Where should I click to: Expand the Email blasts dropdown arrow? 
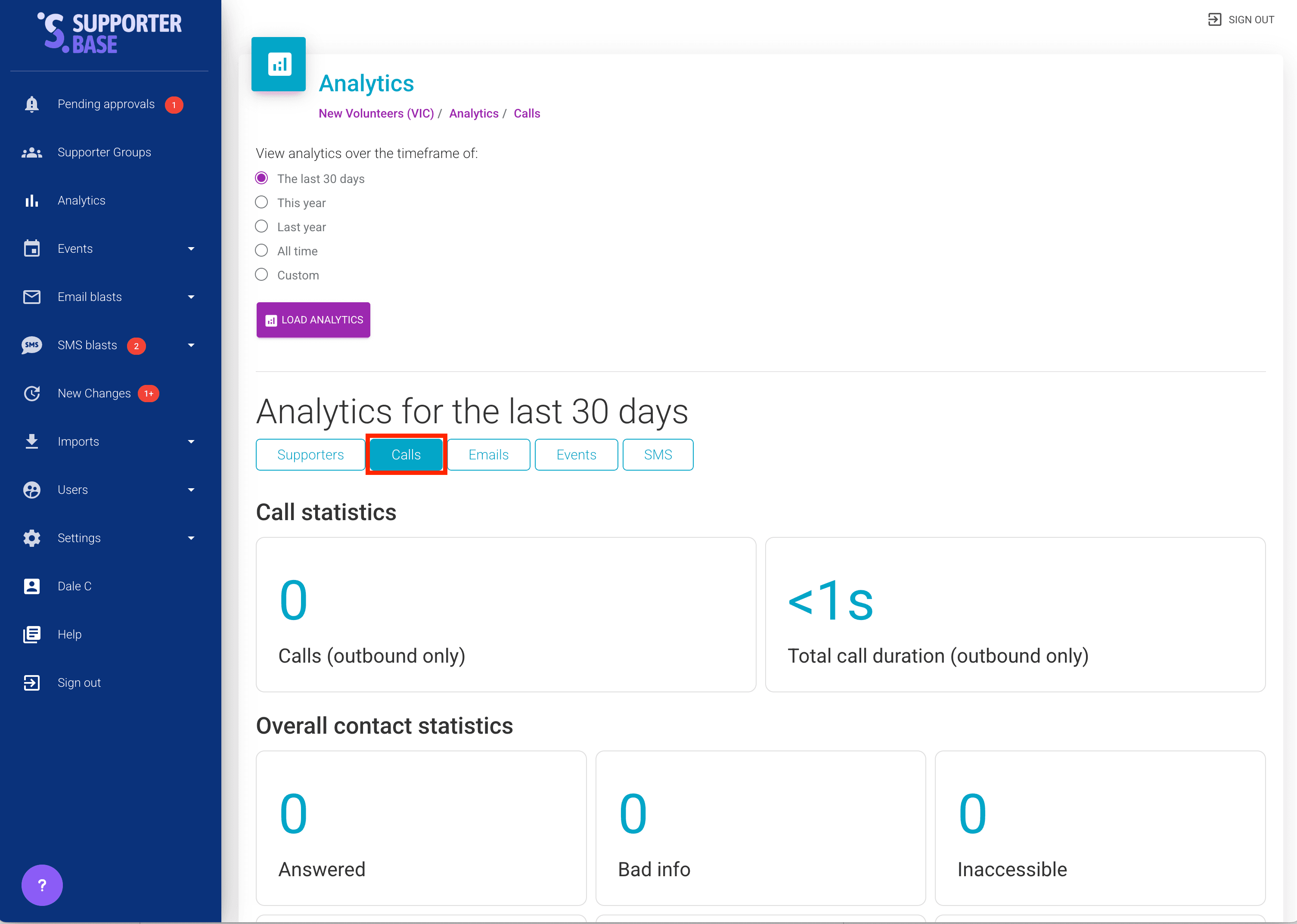[191, 297]
